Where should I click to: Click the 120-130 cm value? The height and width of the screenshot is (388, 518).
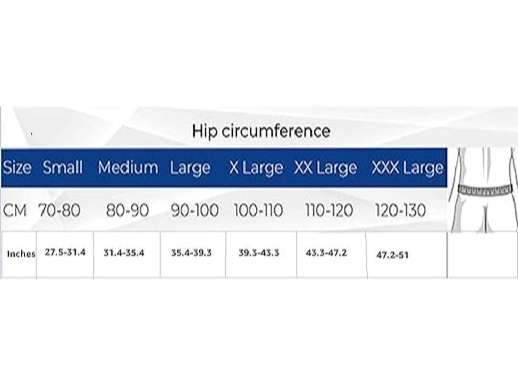400,210
